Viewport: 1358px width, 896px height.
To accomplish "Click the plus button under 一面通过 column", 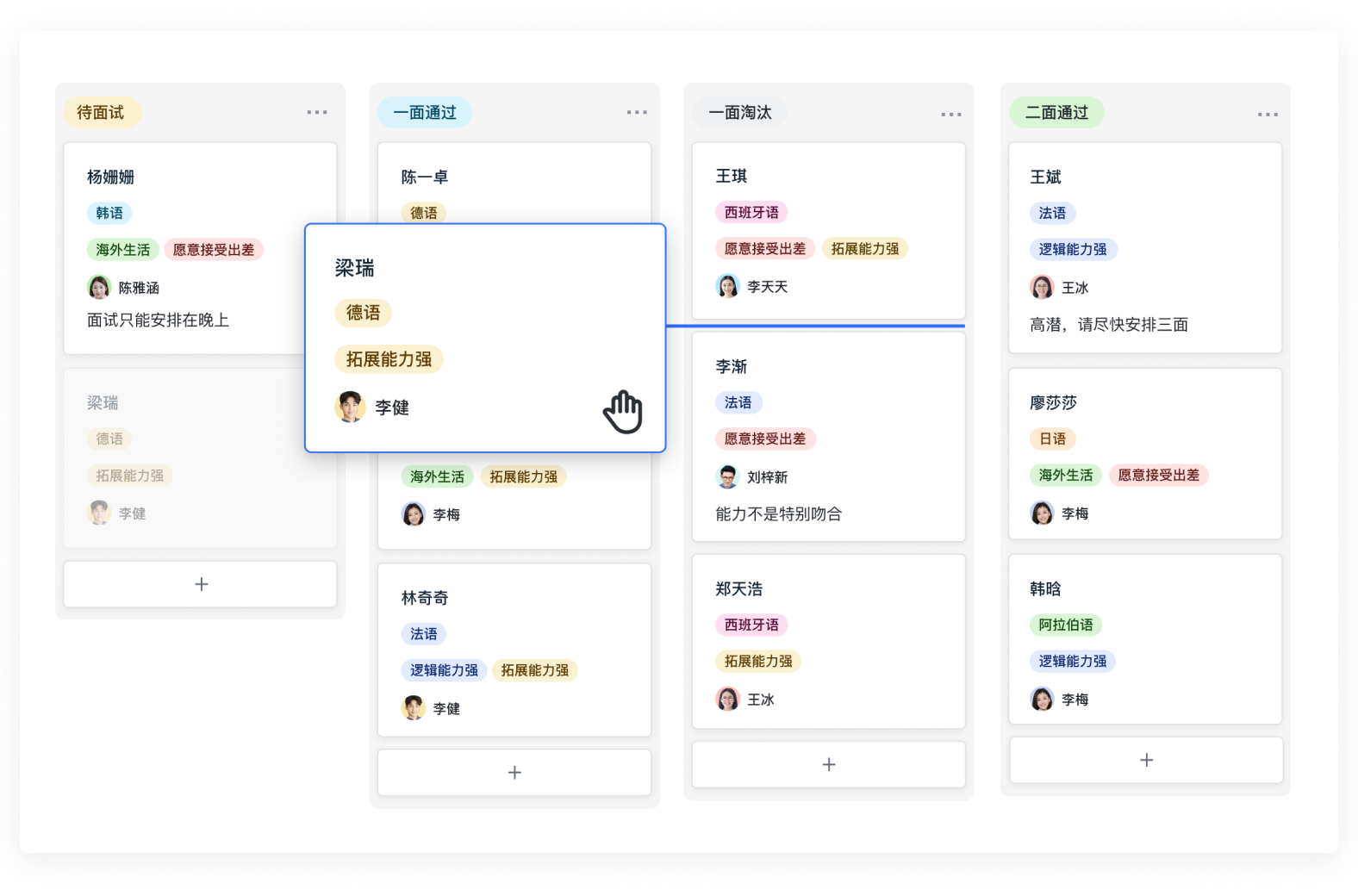I will [514, 773].
